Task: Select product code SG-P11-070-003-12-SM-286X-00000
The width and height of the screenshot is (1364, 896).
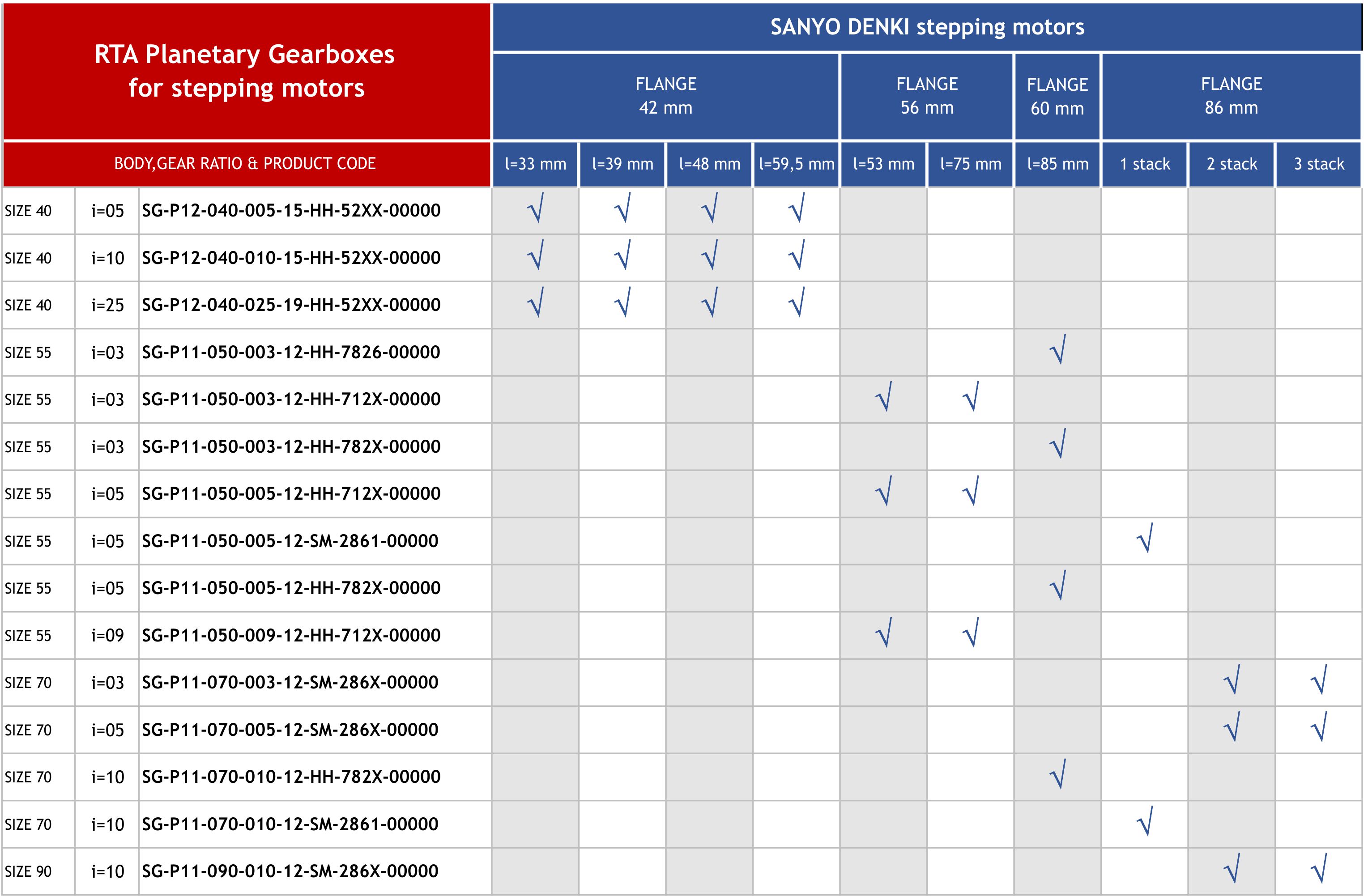Action: [290, 682]
